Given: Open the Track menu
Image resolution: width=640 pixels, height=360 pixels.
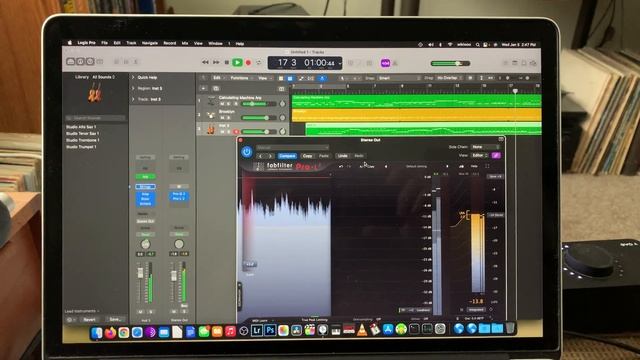Looking at the screenshot, I should (x=131, y=43).
